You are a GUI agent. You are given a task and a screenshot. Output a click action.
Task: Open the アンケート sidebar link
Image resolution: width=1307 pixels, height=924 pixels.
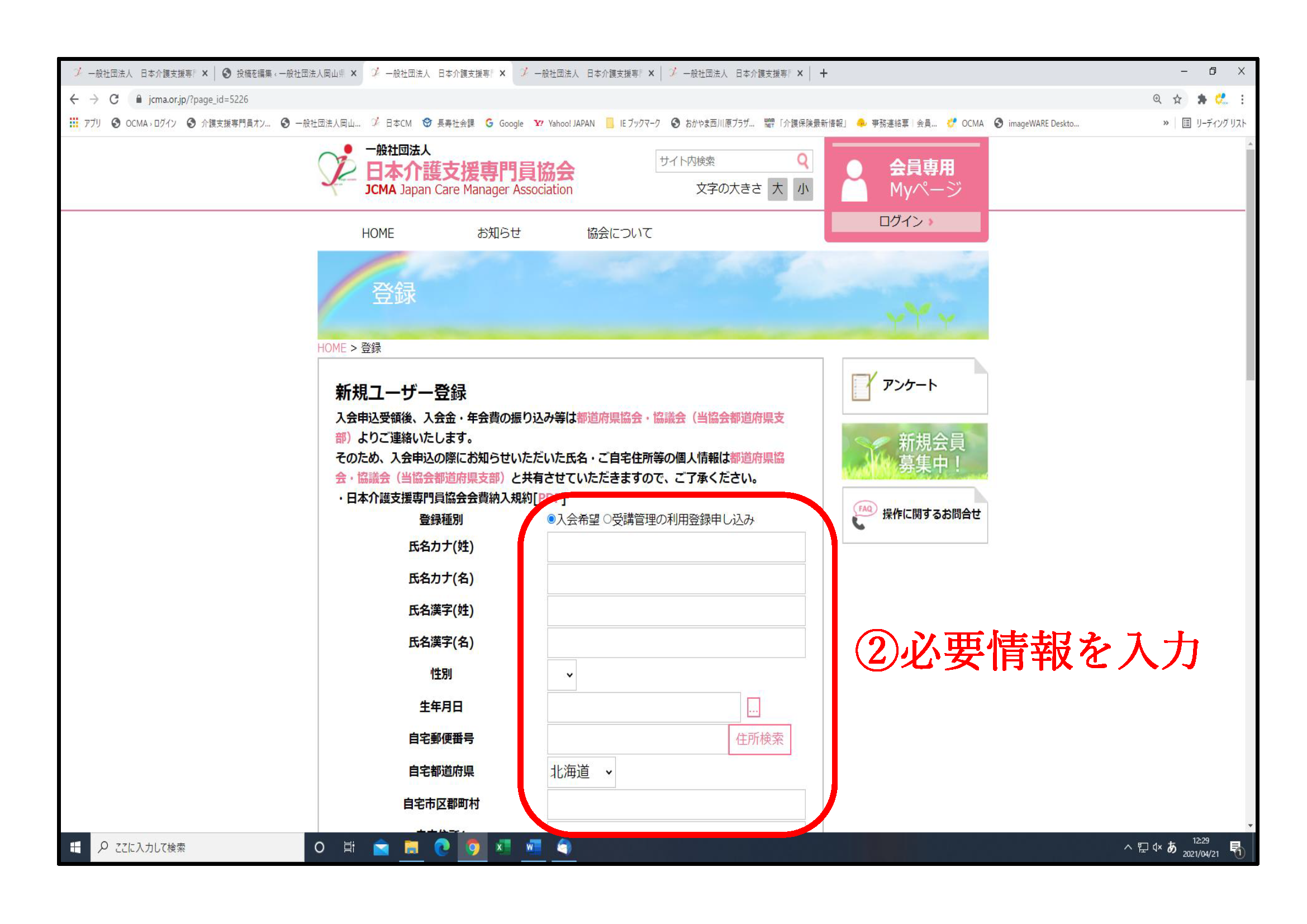(915, 386)
